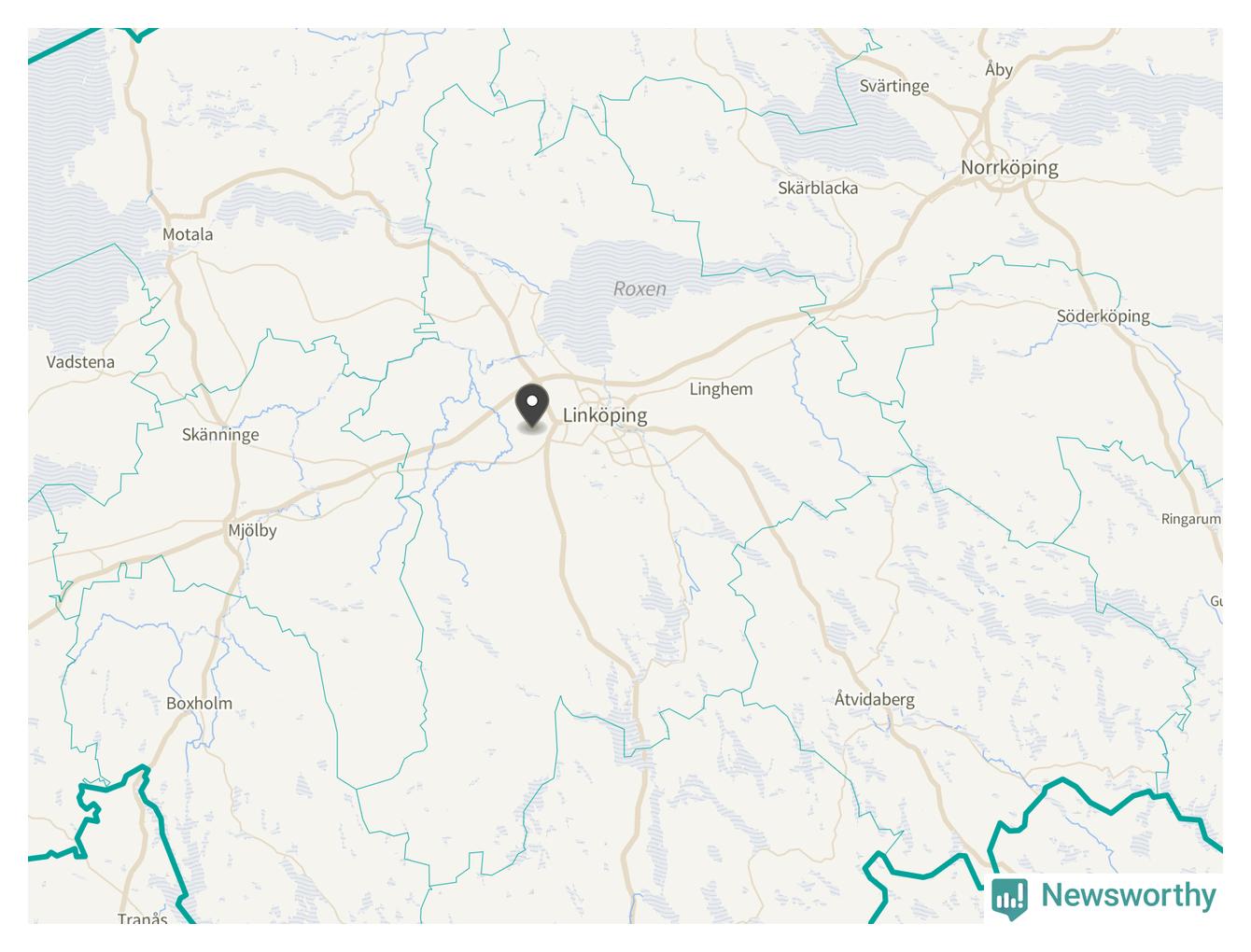Click the Vadstena town label
The width and height of the screenshot is (1251, 952).
coord(80,362)
